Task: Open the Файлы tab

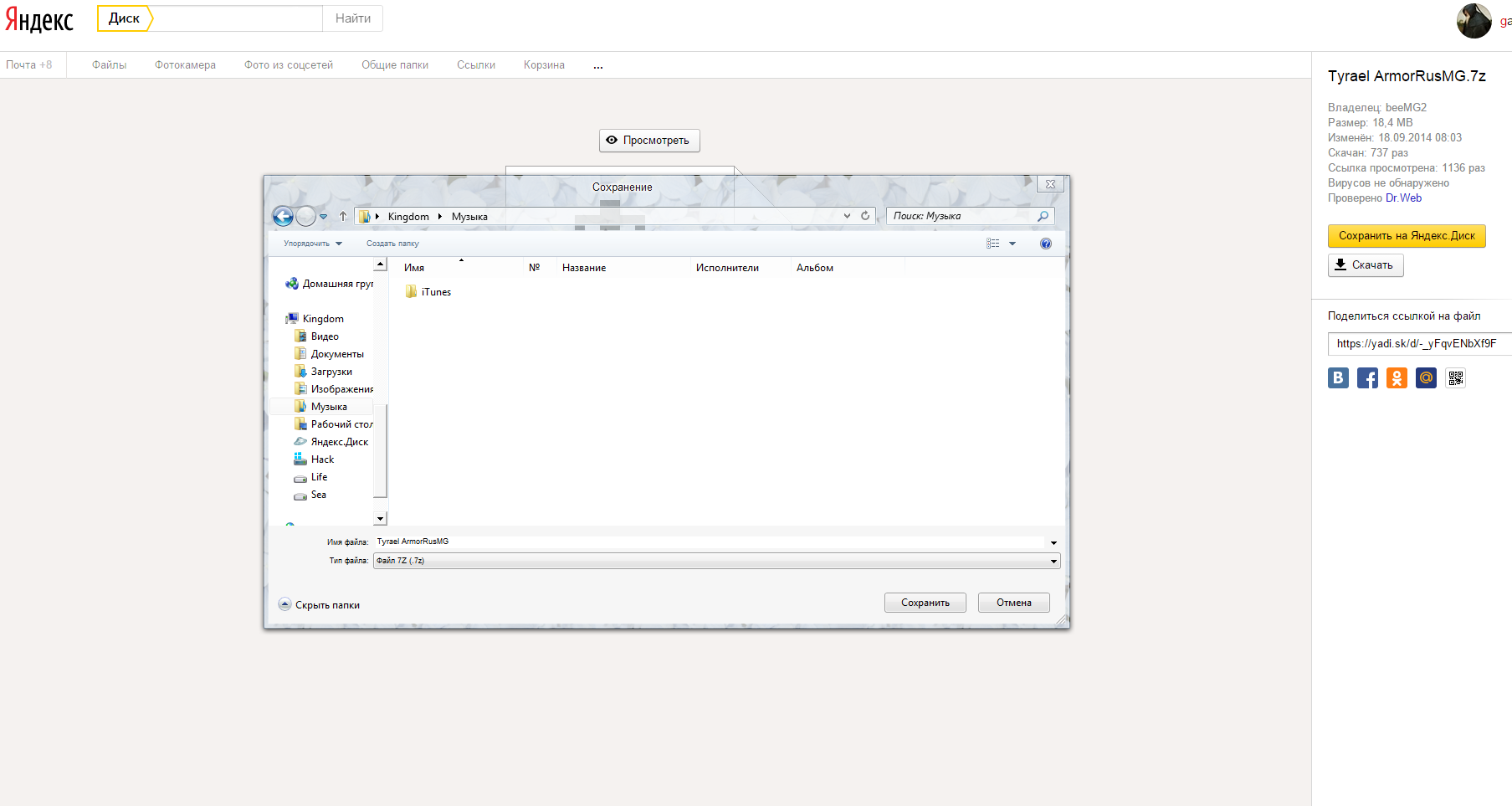Action: point(110,65)
